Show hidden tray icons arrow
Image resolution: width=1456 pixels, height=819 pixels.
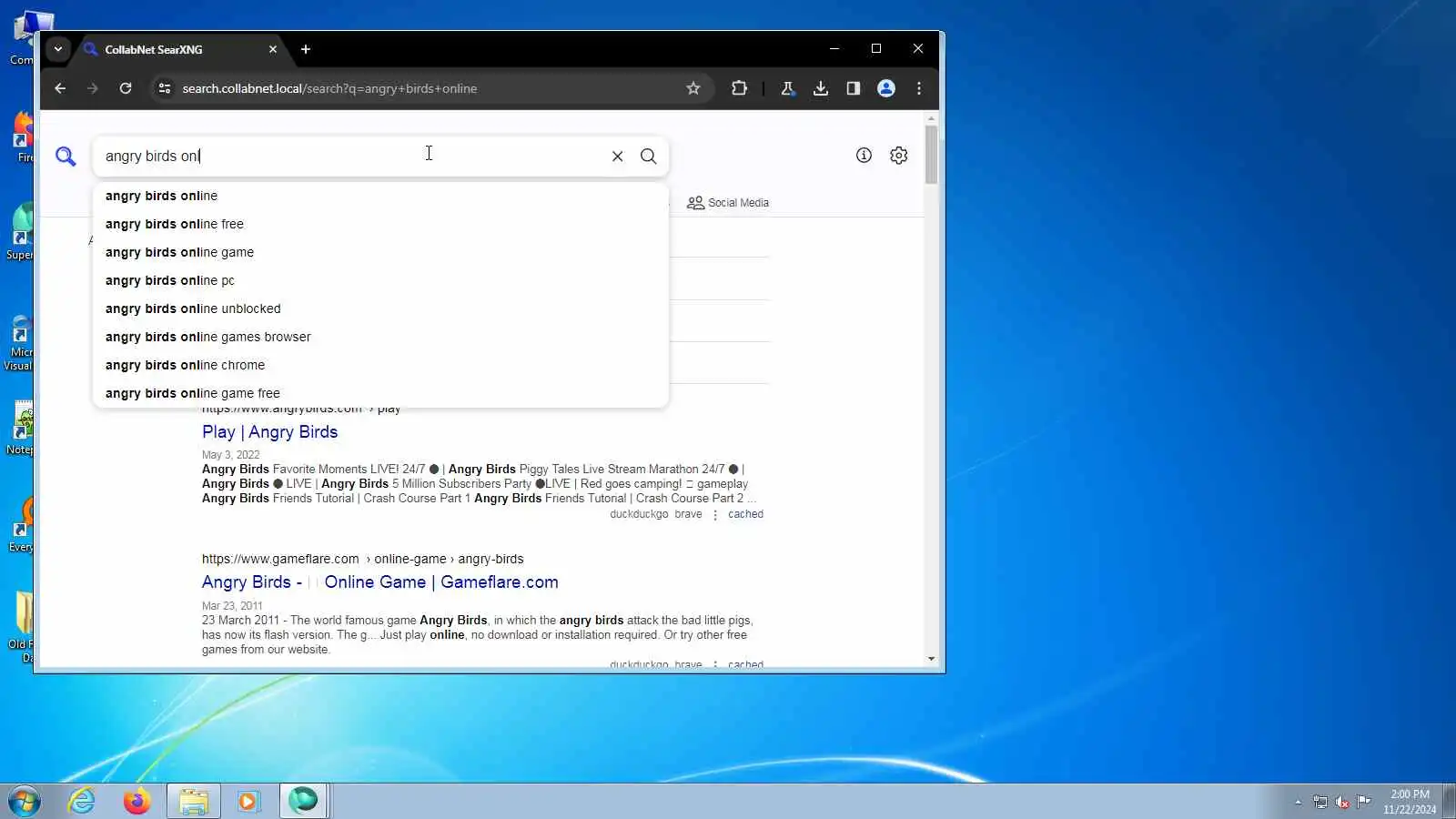pos(1298,802)
